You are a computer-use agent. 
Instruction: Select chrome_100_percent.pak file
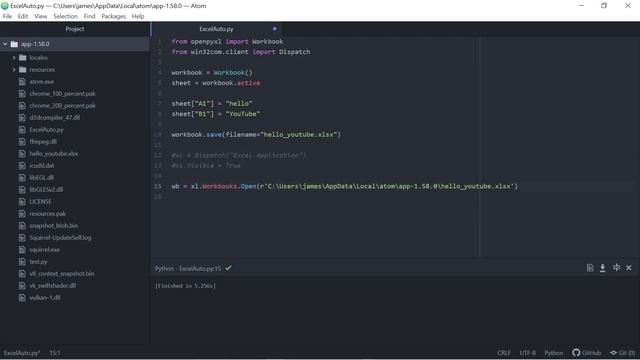click(62, 93)
